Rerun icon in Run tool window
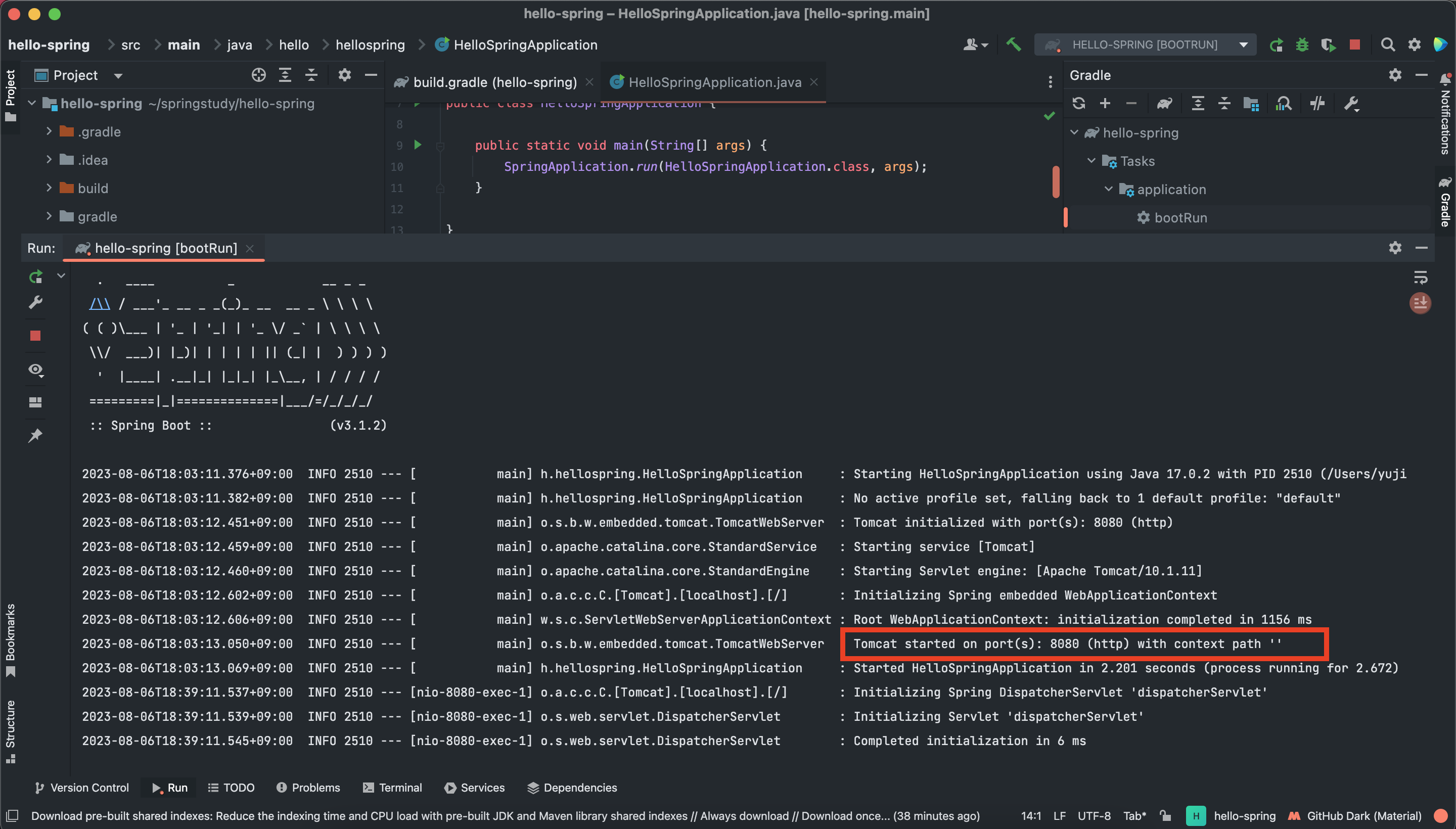The width and height of the screenshot is (1456, 829). click(x=35, y=277)
